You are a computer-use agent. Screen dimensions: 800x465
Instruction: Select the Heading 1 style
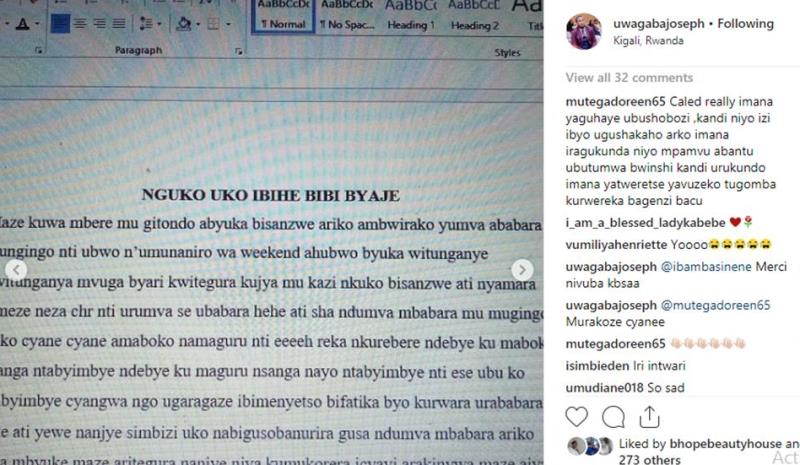[410, 16]
